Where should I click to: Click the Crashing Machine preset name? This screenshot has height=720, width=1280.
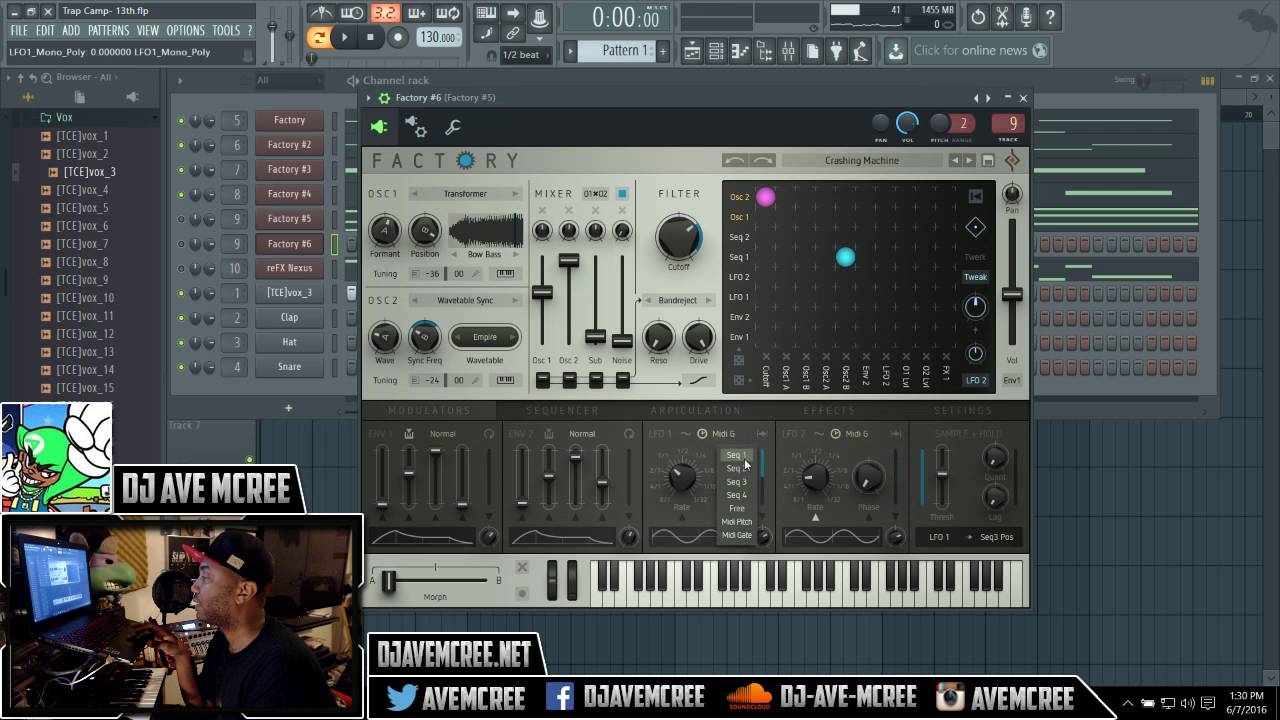point(862,160)
